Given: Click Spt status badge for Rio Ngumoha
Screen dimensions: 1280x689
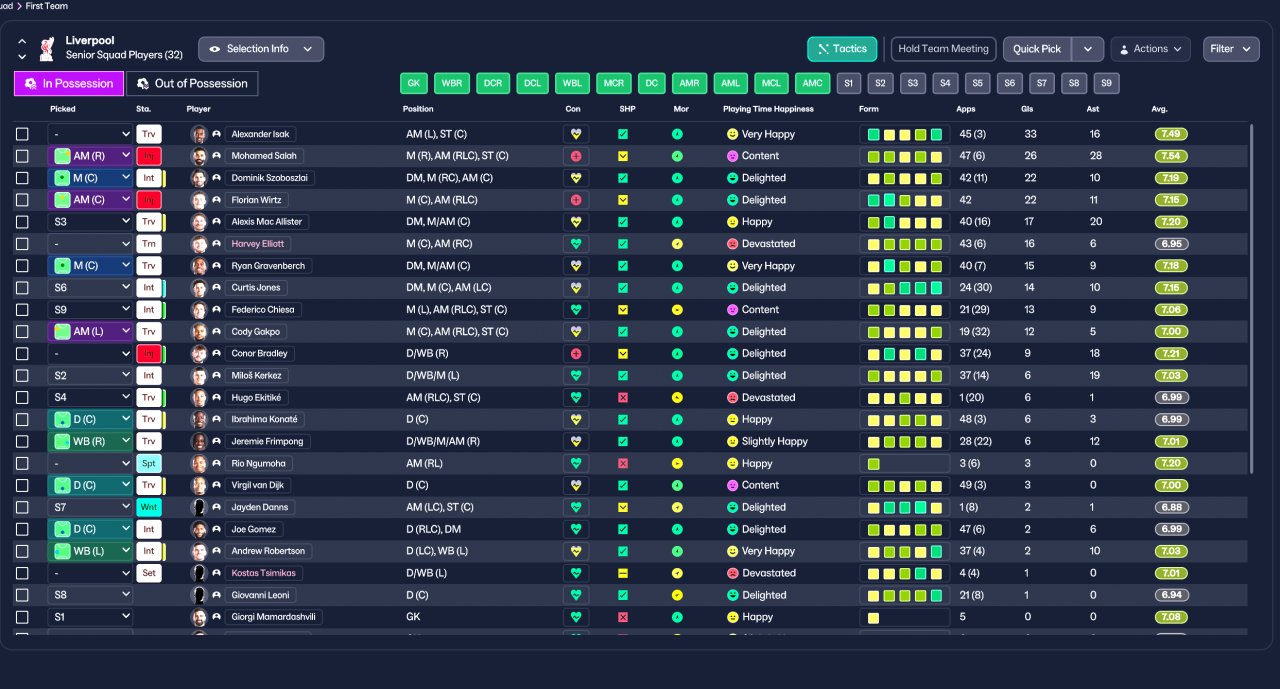Looking at the screenshot, I should (149, 464).
